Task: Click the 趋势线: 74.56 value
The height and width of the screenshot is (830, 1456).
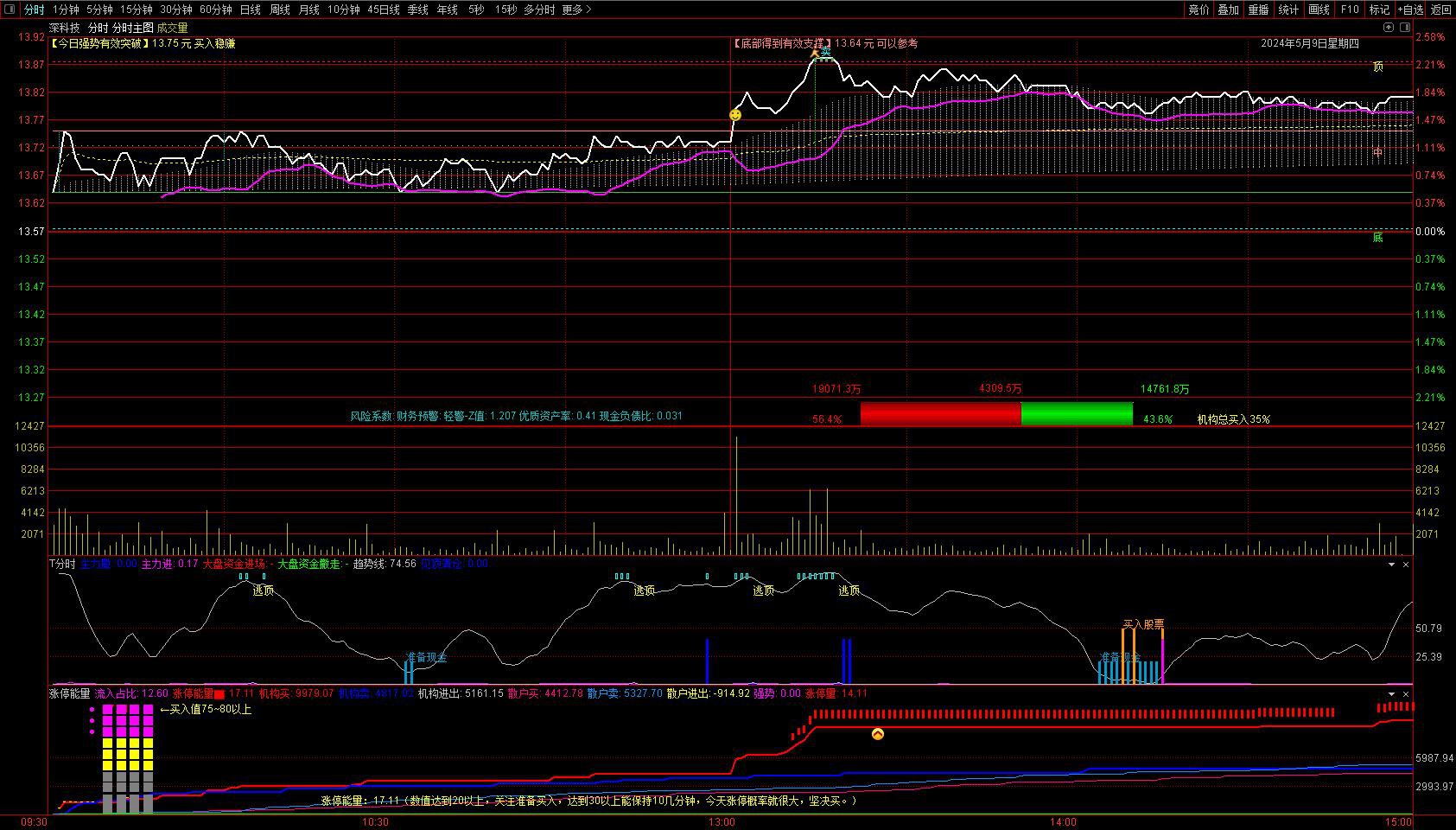Action: [x=385, y=564]
